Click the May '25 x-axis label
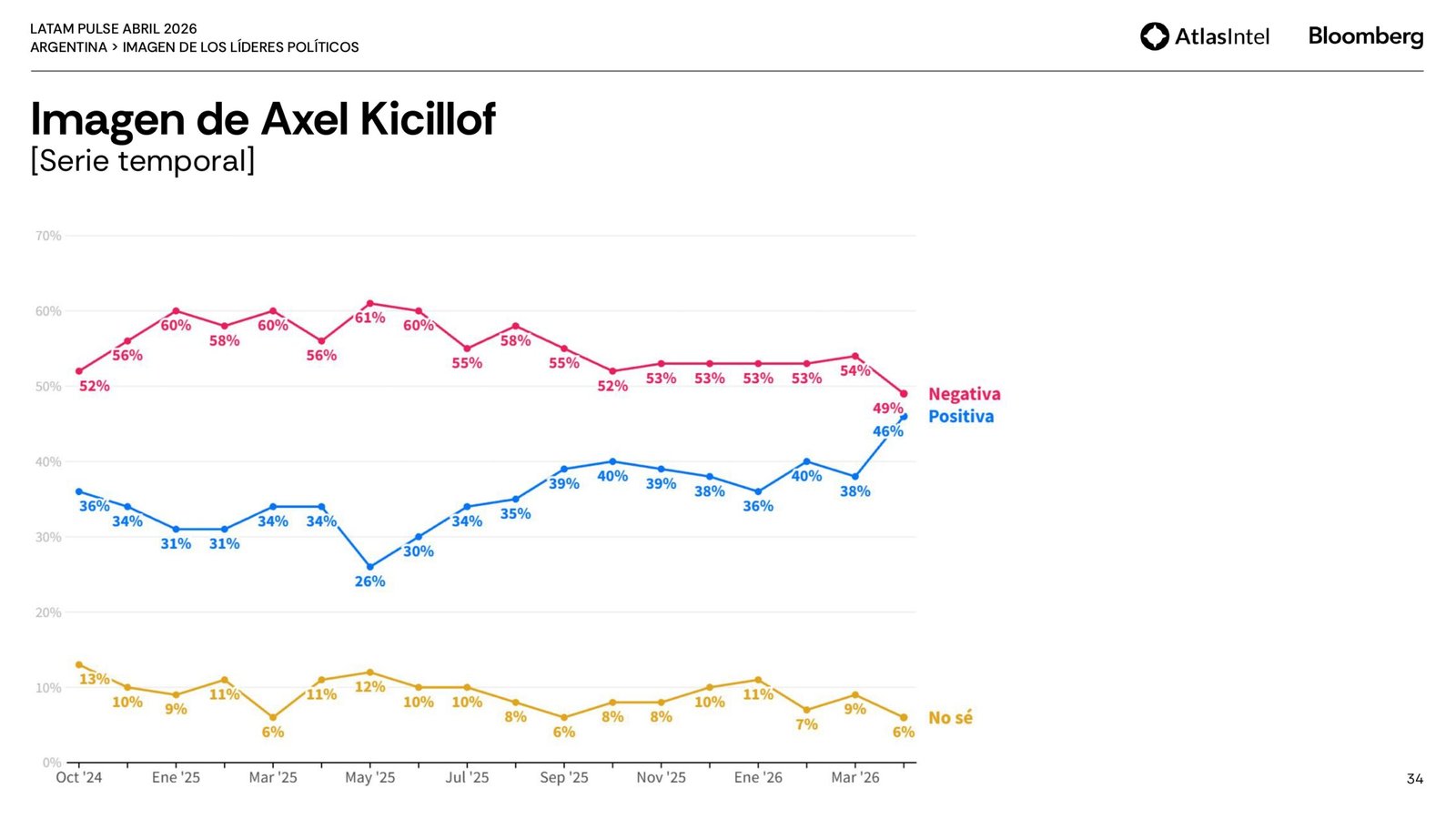The height and width of the screenshot is (819, 1456). (369, 778)
